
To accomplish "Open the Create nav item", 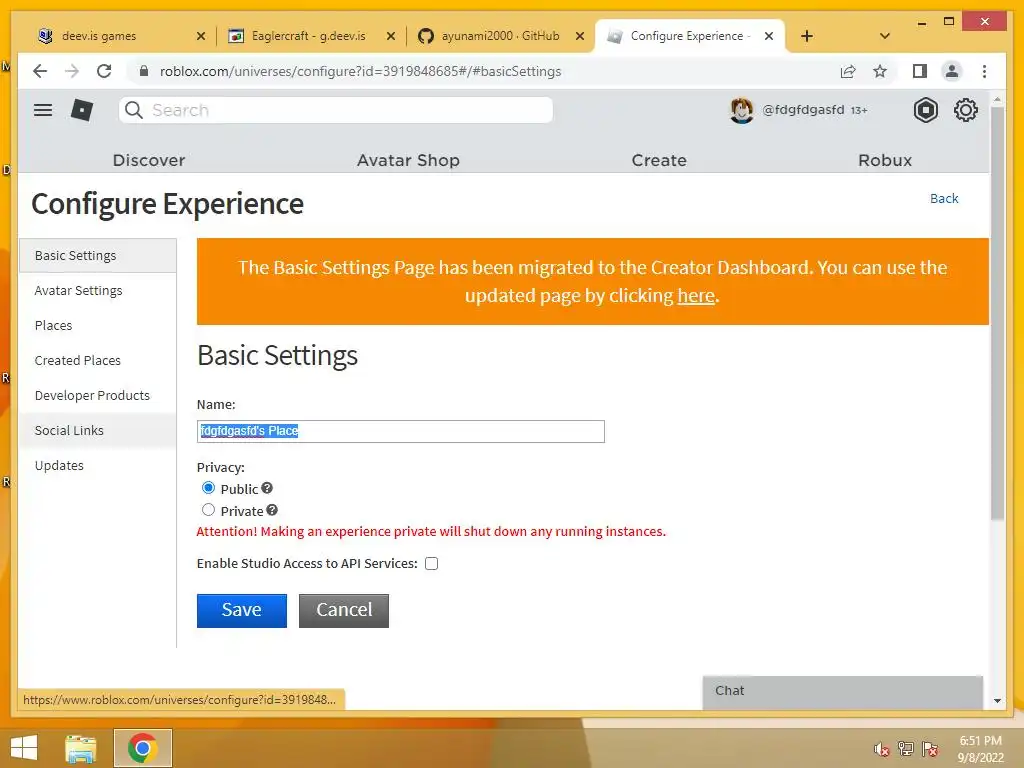I will (659, 160).
